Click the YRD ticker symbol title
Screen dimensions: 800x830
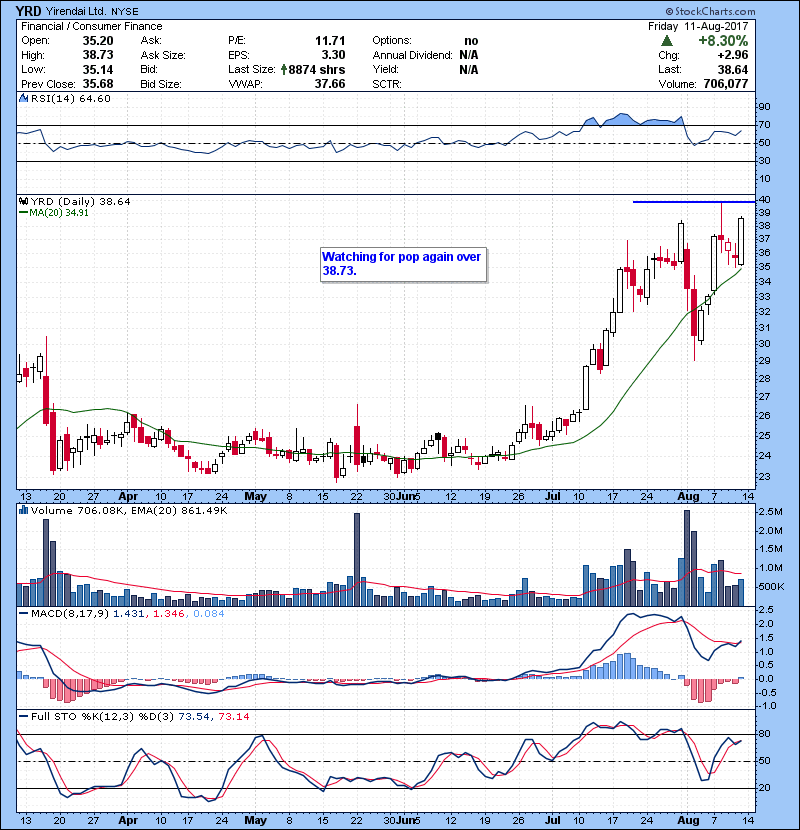click(x=29, y=11)
